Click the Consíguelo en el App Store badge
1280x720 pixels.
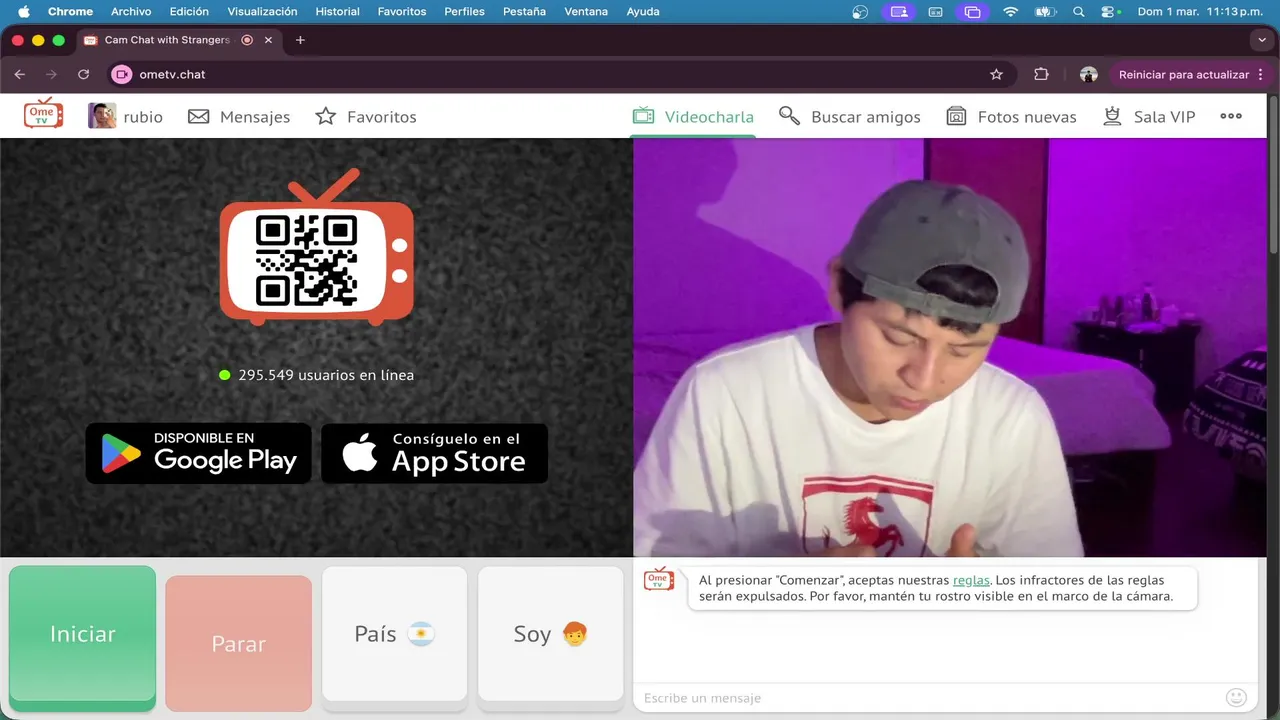click(x=434, y=453)
